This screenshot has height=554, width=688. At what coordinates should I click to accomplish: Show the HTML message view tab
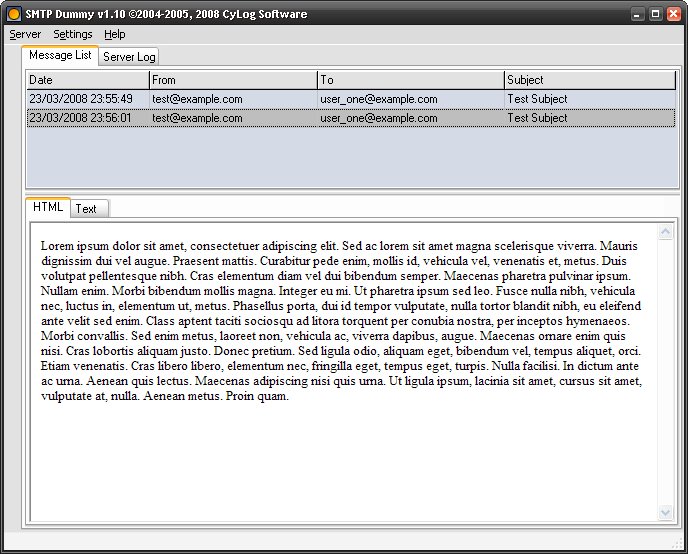pos(48,207)
